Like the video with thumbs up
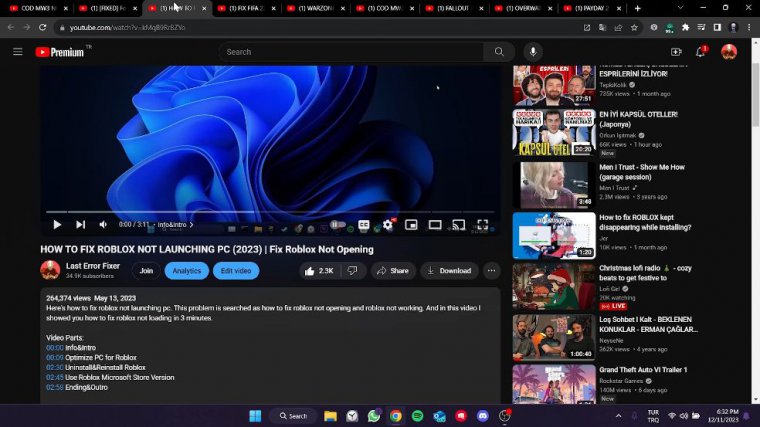The height and width of the screenshot is (427, 760). tap(319, 271)
